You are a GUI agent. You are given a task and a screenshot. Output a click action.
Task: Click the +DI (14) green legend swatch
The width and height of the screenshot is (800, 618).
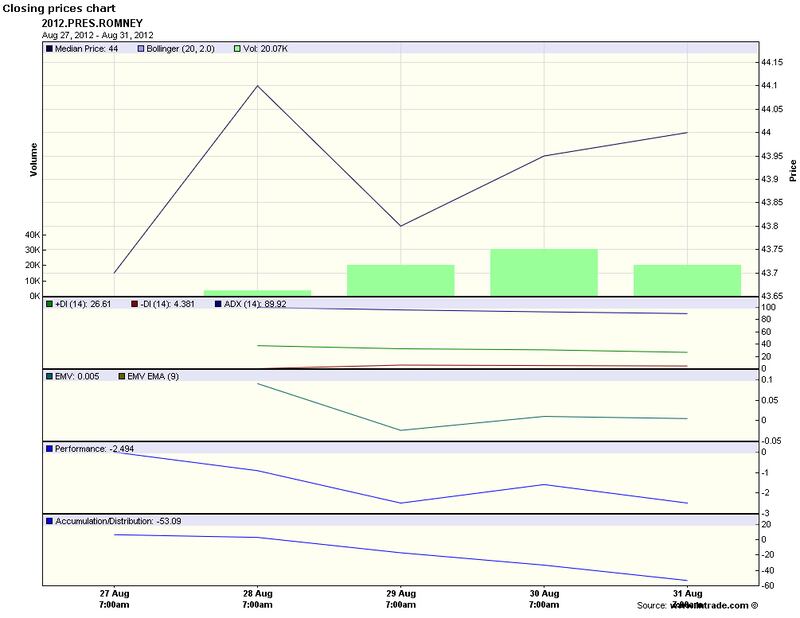[50, 303]
